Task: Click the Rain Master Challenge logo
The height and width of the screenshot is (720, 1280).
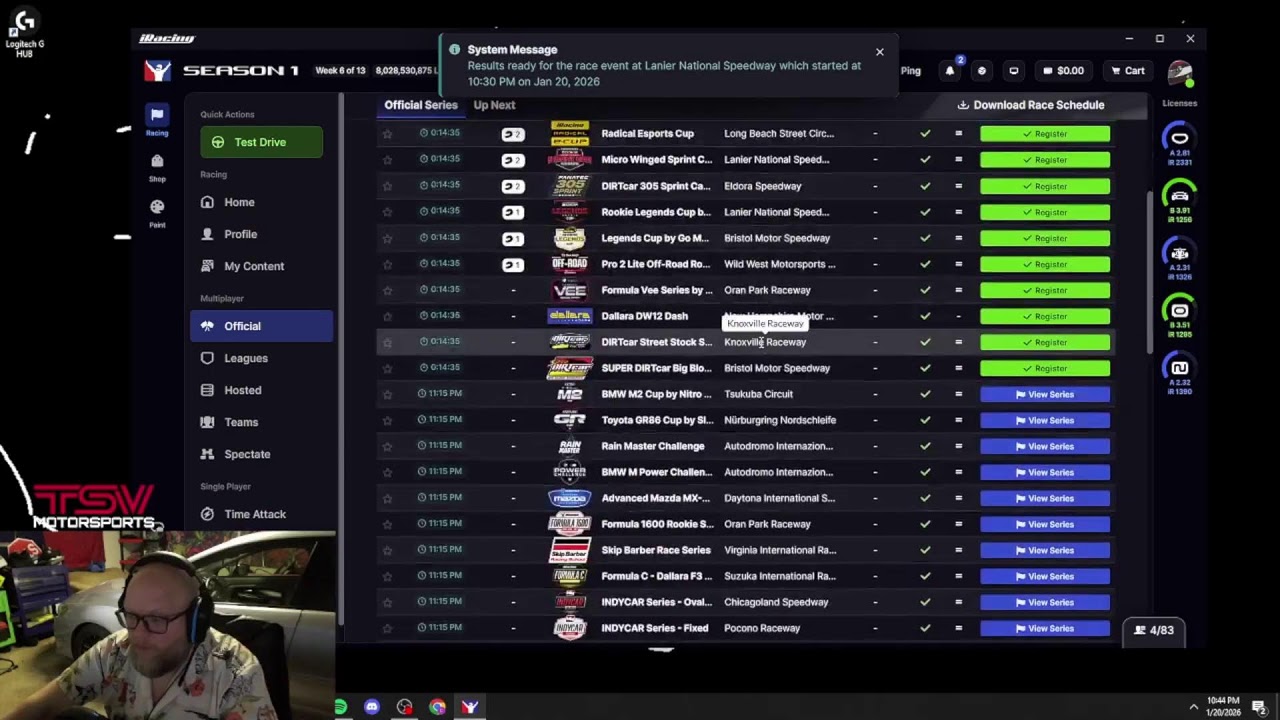Action: (570, 446)
